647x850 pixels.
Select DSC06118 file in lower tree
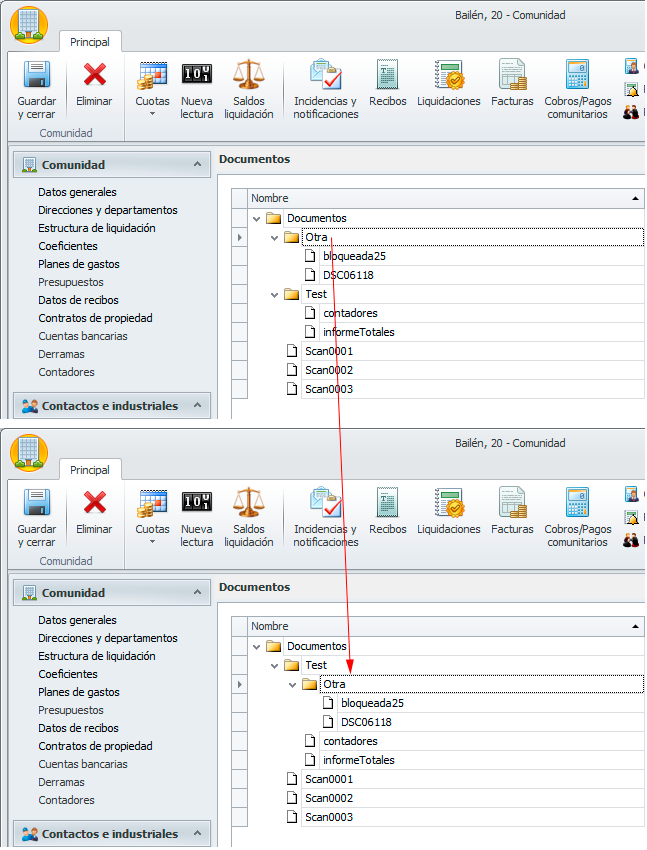[x=366, y=722]
